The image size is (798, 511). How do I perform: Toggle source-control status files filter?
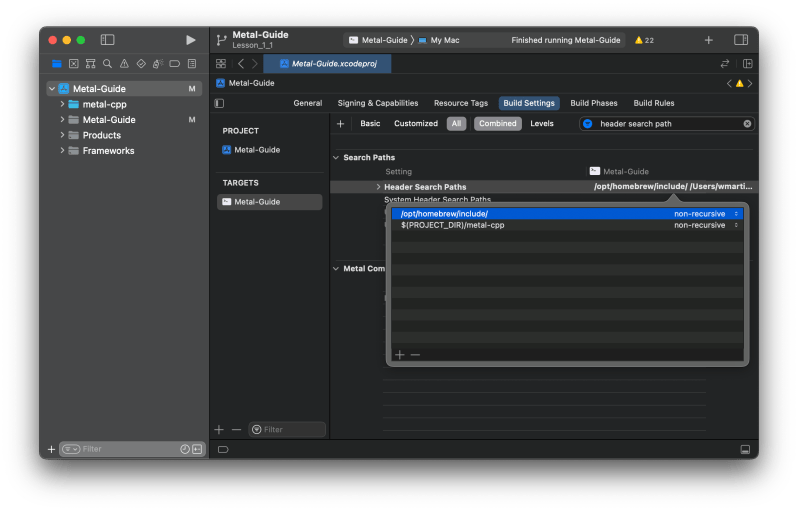pyautogui.click(x=197, y=449)
